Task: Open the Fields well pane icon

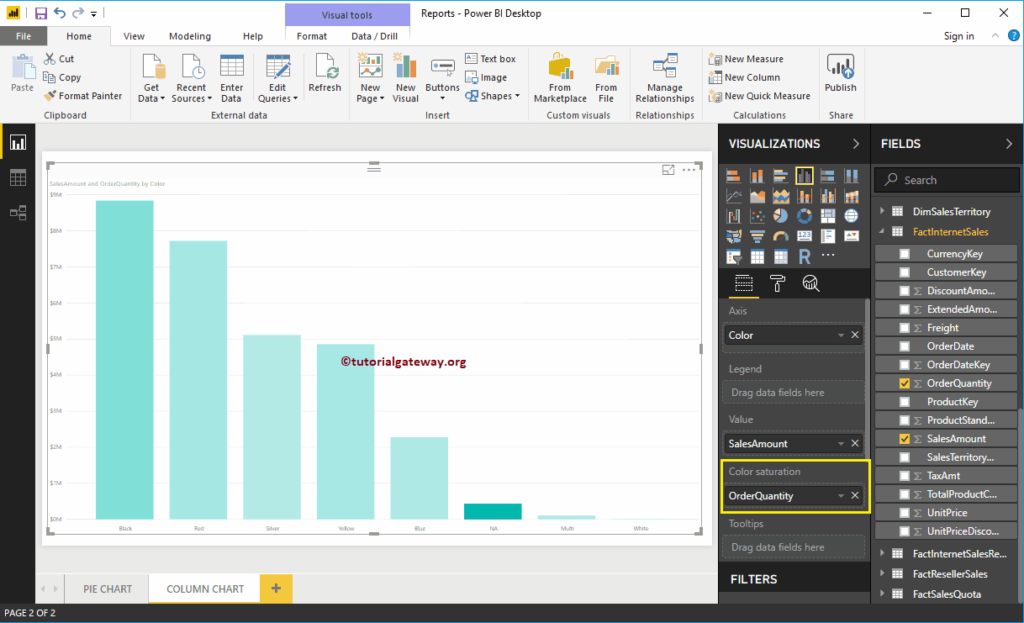Action: point(743,283)
